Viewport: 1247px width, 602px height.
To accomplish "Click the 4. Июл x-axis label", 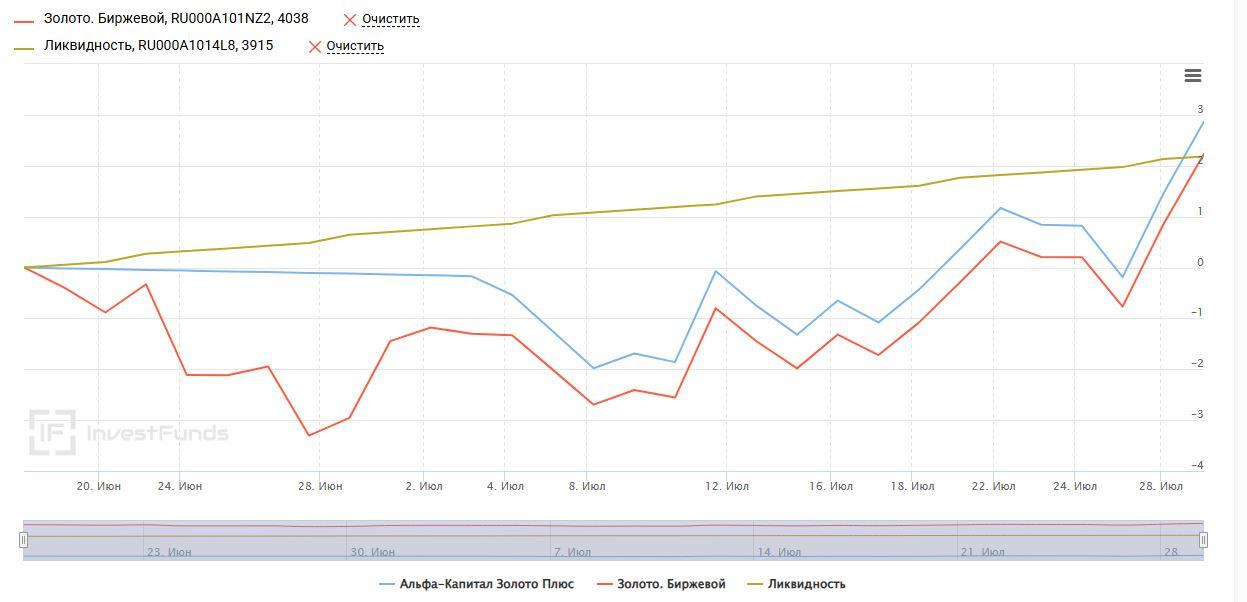I will [x=505, y=486].
